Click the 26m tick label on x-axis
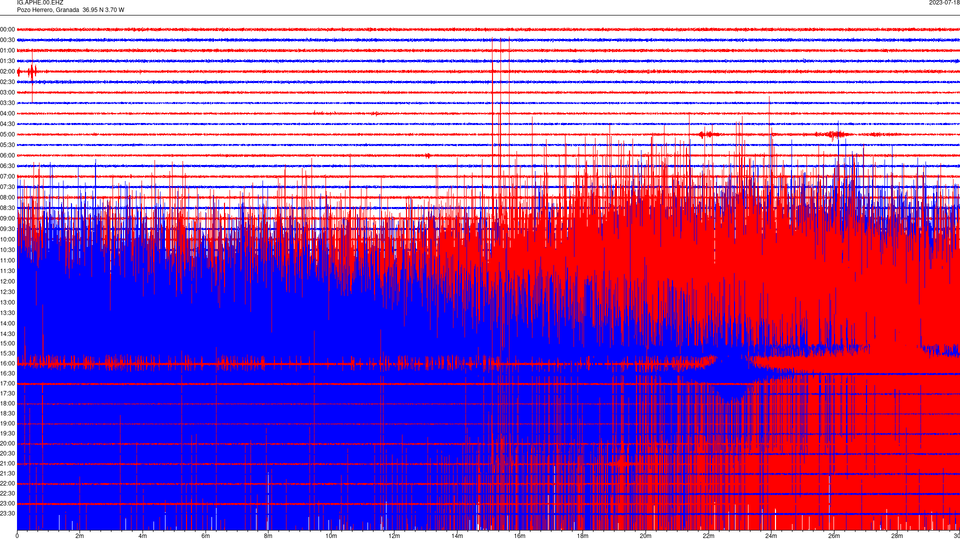 point(834,536)
